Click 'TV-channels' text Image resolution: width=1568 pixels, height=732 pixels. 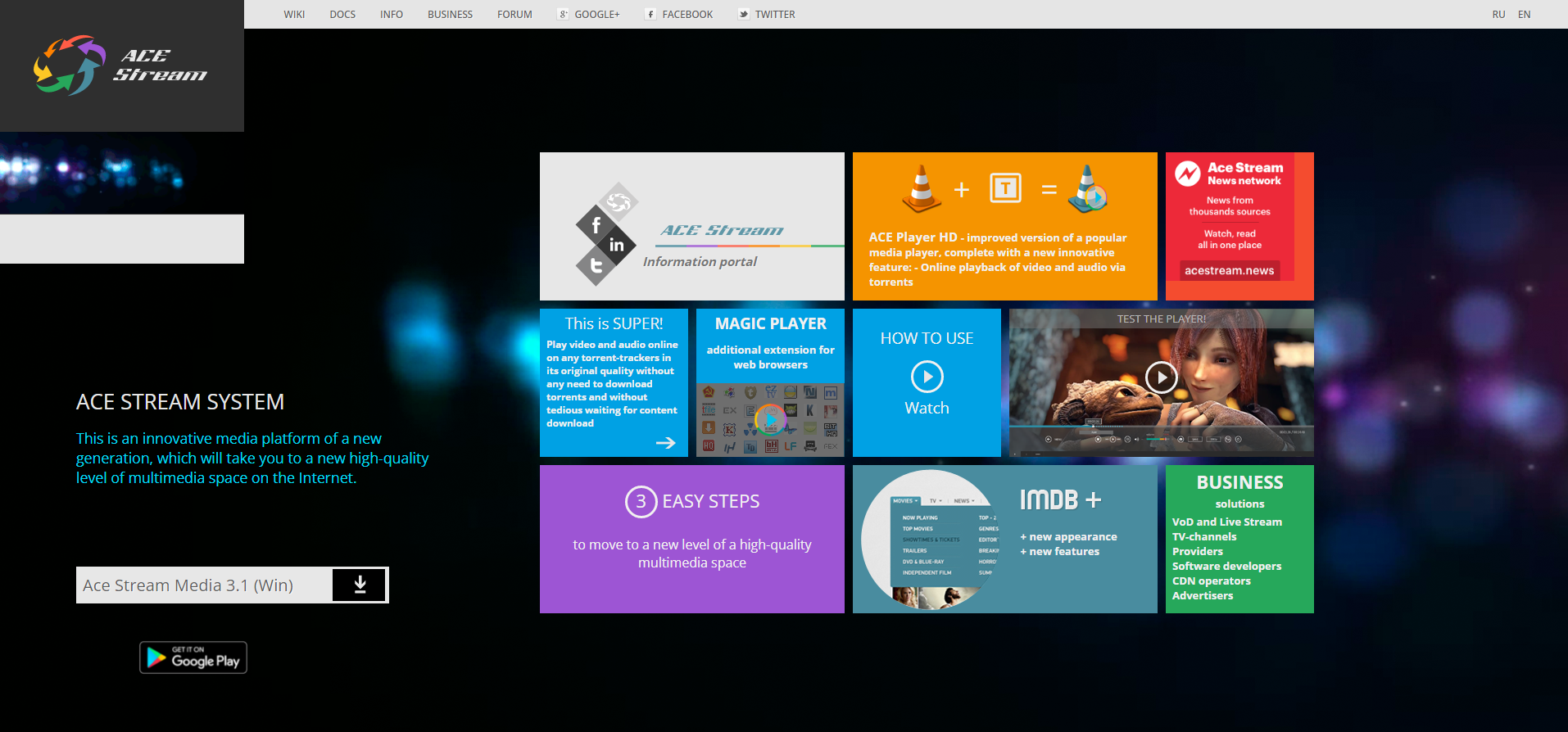[1204, 537]
